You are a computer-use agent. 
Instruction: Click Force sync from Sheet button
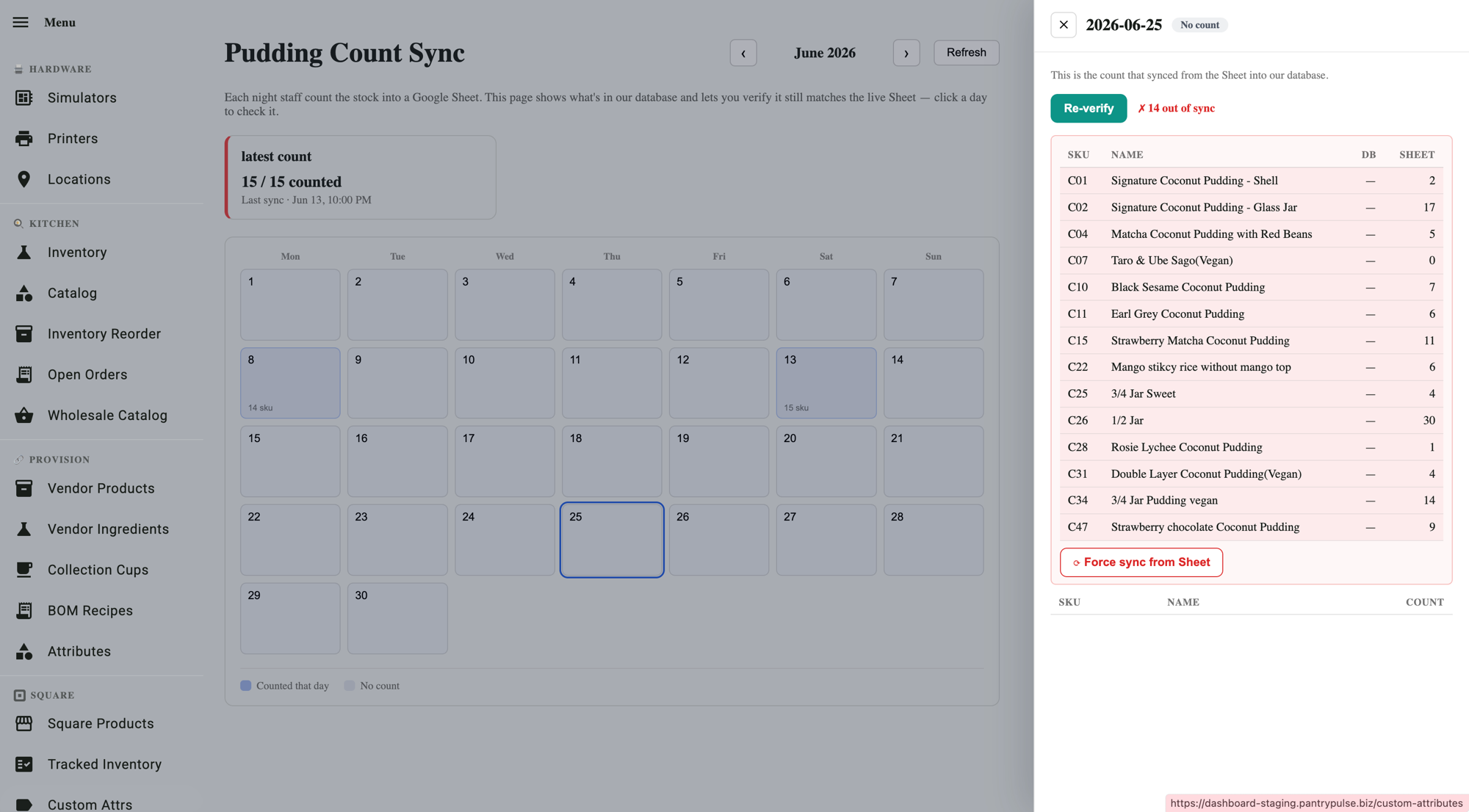click(1141, 562)
